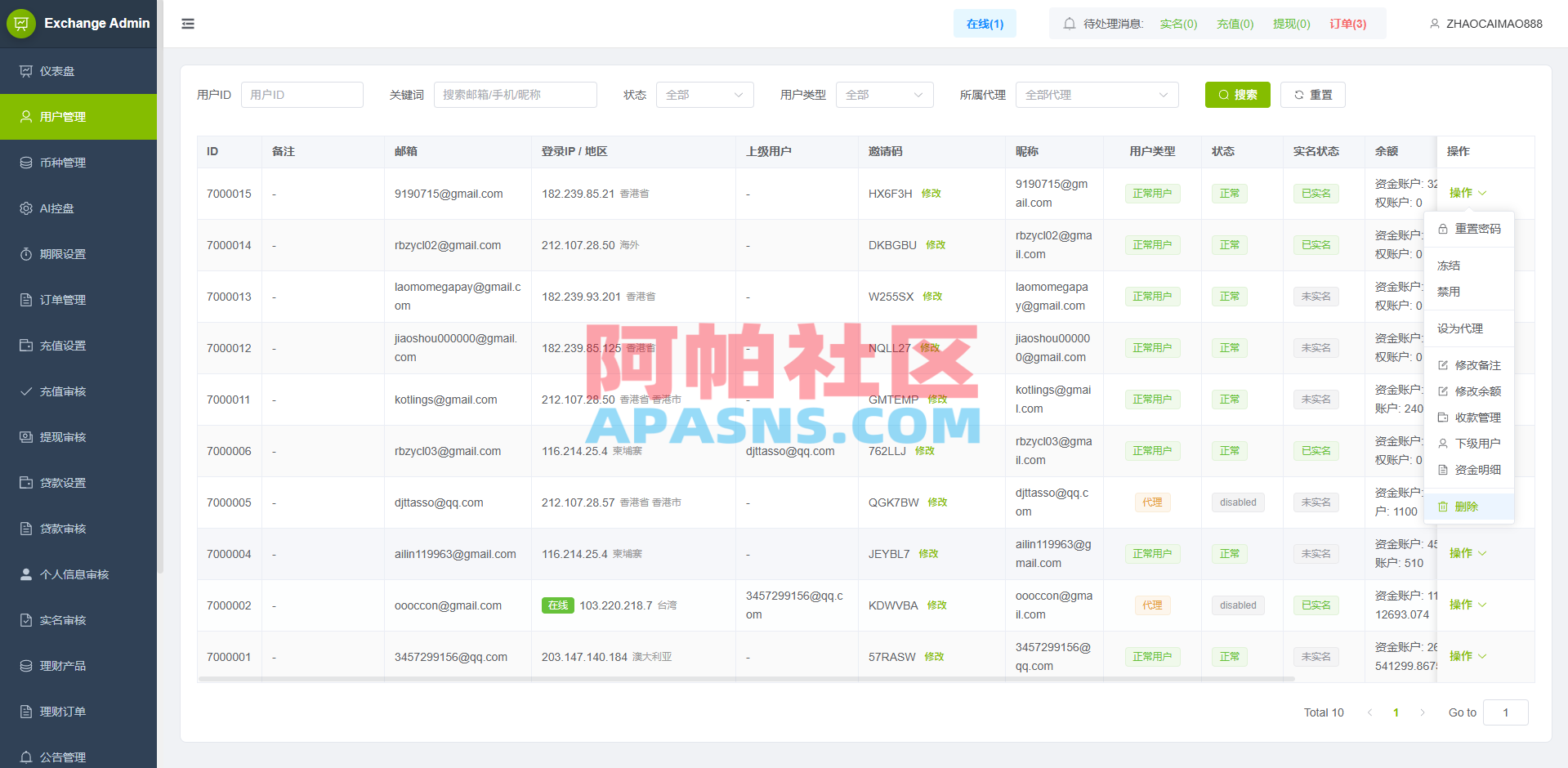The width and height of the screenshot is (1568, 768).
Task: Click 修改 next to invite code HX6F3H
Action: pyautogui.click(x=931, y=194)
